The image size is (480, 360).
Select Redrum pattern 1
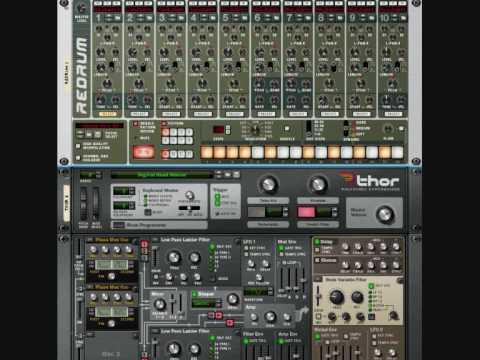[166, 132]
